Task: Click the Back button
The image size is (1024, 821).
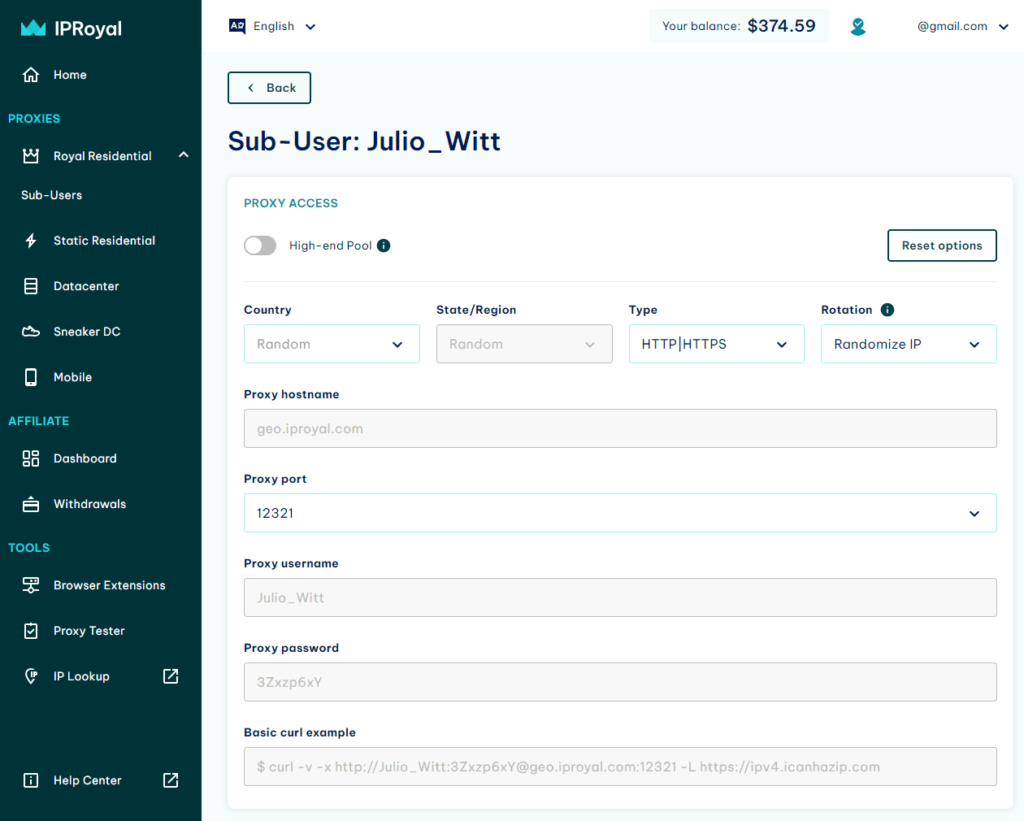Action: 269,88
